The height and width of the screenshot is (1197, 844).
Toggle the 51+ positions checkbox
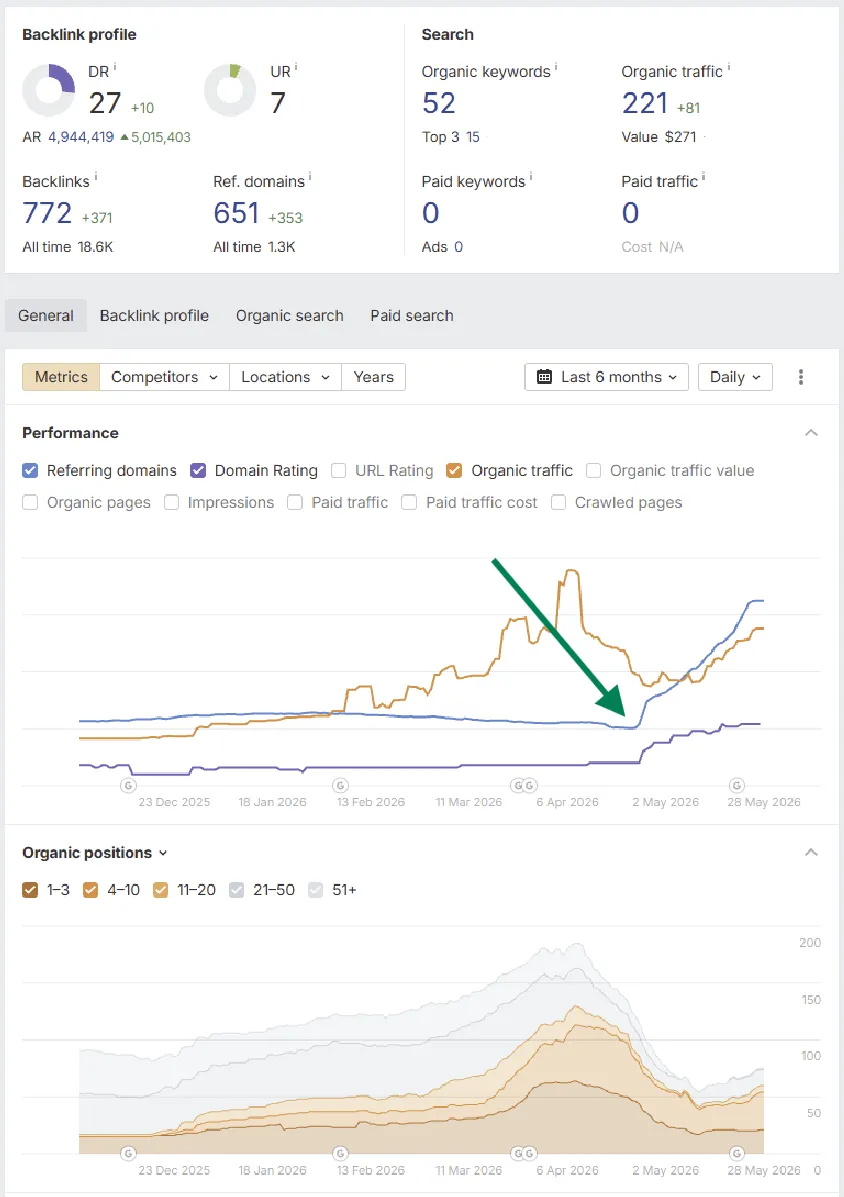(316, 889)
